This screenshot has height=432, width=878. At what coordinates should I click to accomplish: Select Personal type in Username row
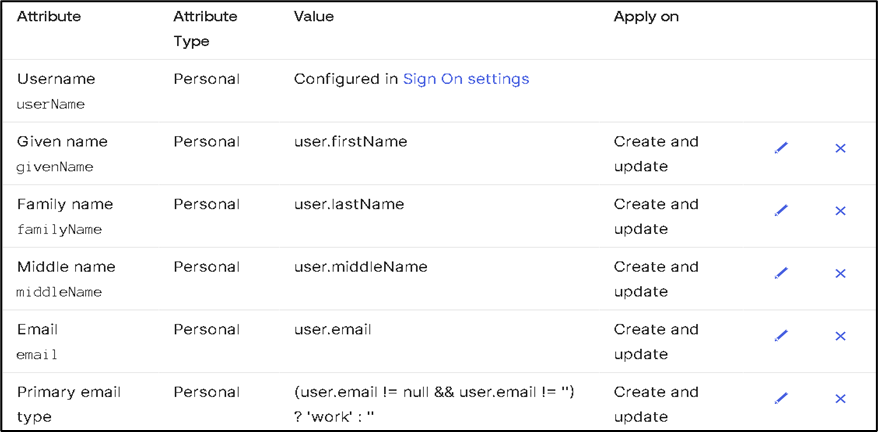[206, 79]
